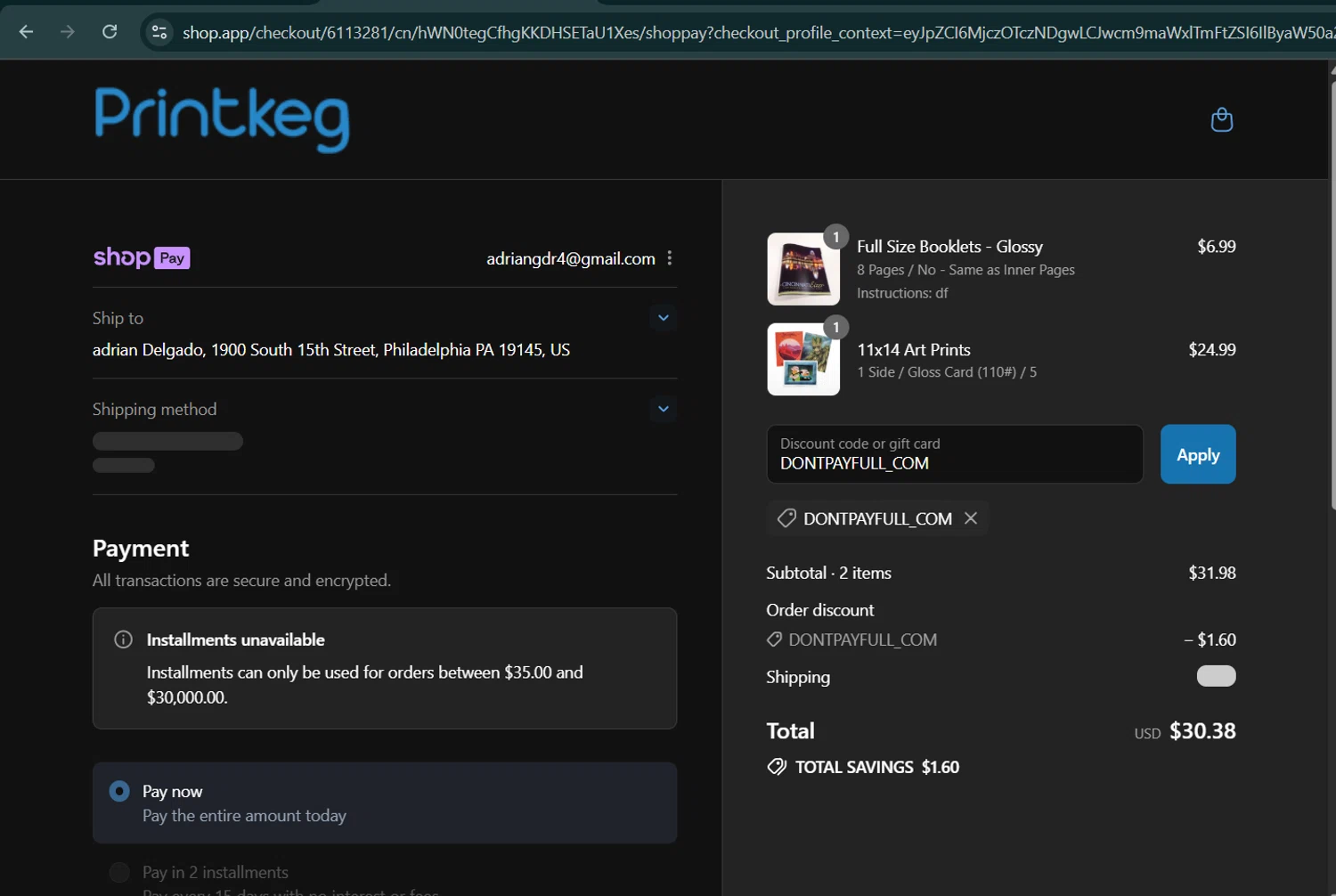Click the 11x14 Art Prints title

pyautogui.click(x=914, y=350)
